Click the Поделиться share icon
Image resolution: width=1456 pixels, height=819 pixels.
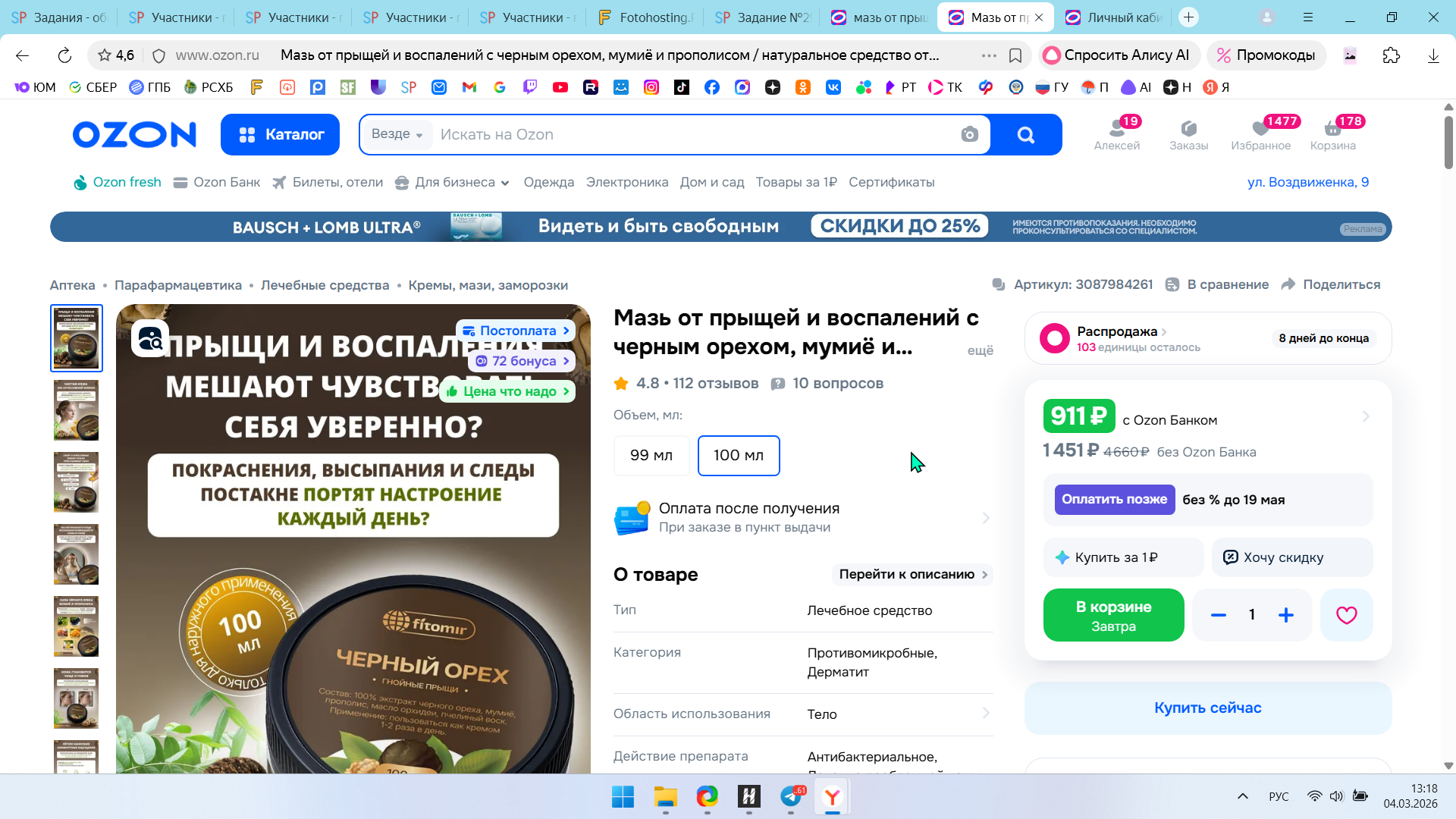[x=1288, y=284]
